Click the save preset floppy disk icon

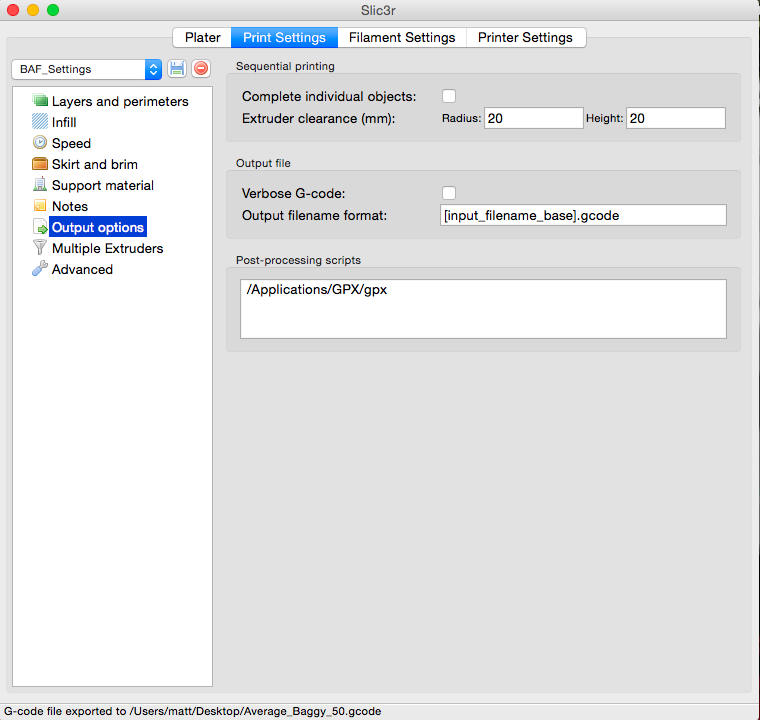(x=177, y=69)
